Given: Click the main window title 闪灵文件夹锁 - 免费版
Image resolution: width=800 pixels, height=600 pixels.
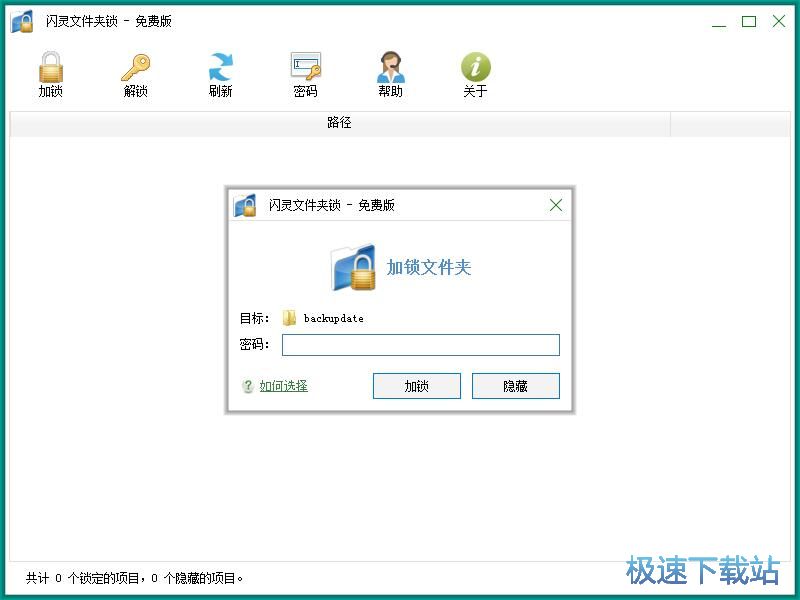Looking at the screenshot, I should [x=109, y=21].
